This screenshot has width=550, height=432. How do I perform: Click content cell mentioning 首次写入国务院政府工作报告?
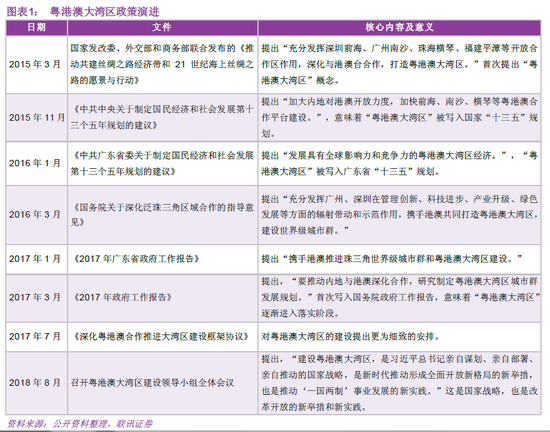point(400,298)
